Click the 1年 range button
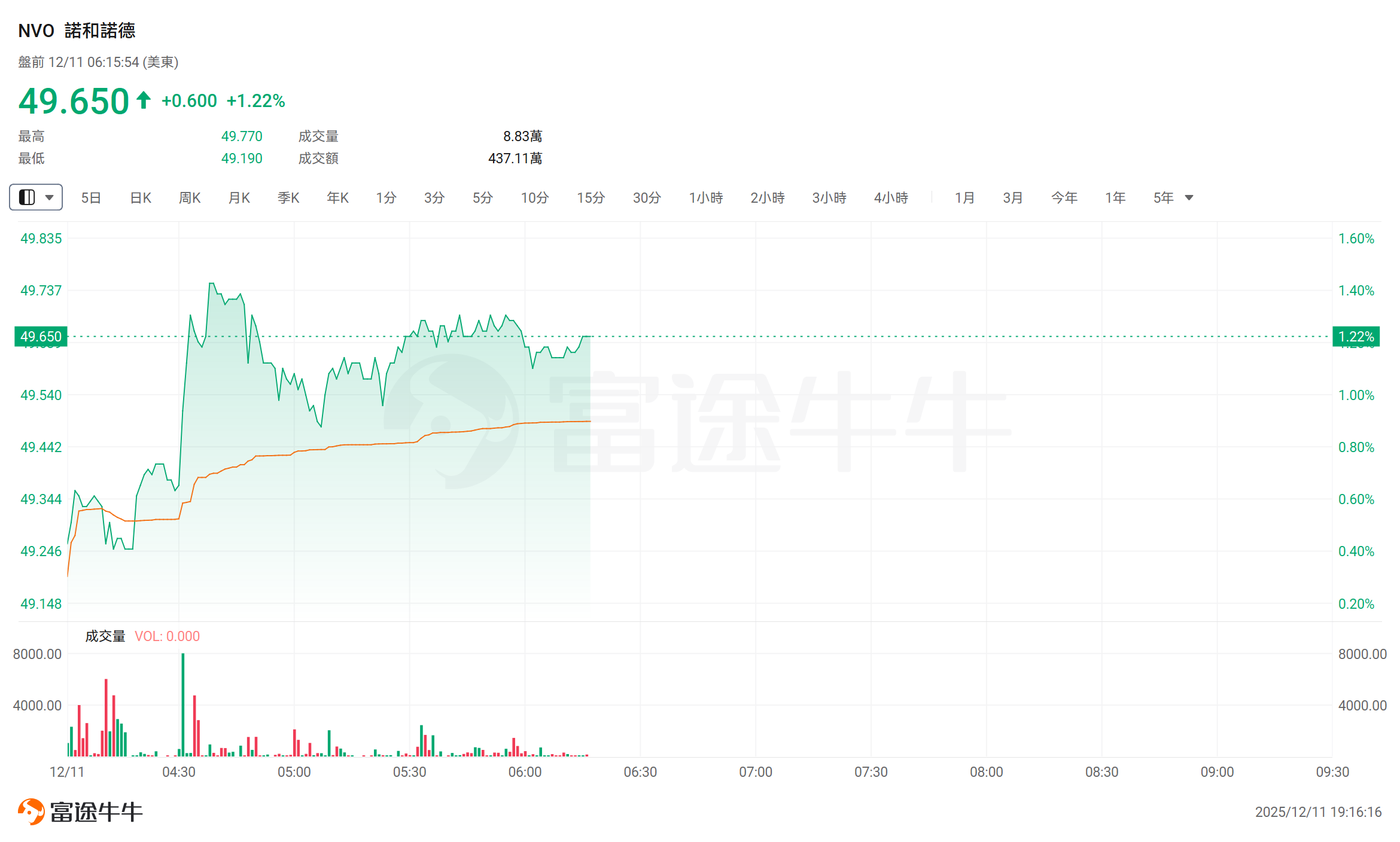This screenshot has width=1400, height=842. point(1115,198)
